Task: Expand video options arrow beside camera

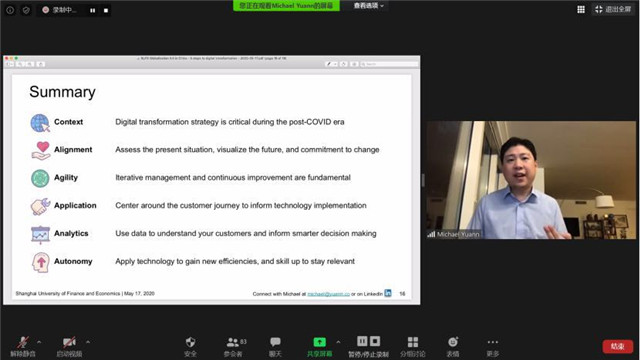Action: (x=88, y=342)
